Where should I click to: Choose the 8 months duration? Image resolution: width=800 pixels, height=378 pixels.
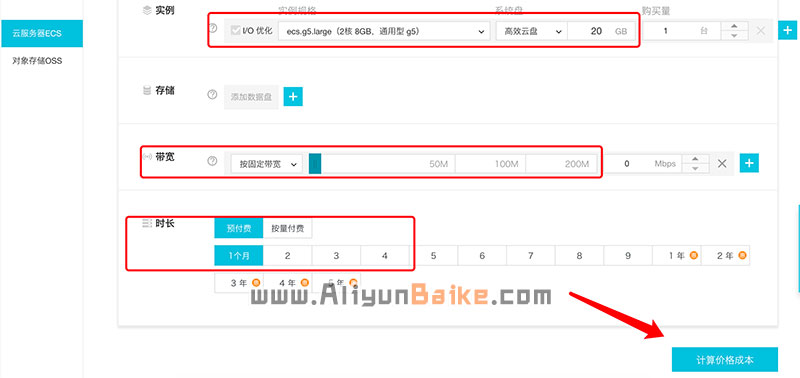pyautogui.click(x=579, y=256)
